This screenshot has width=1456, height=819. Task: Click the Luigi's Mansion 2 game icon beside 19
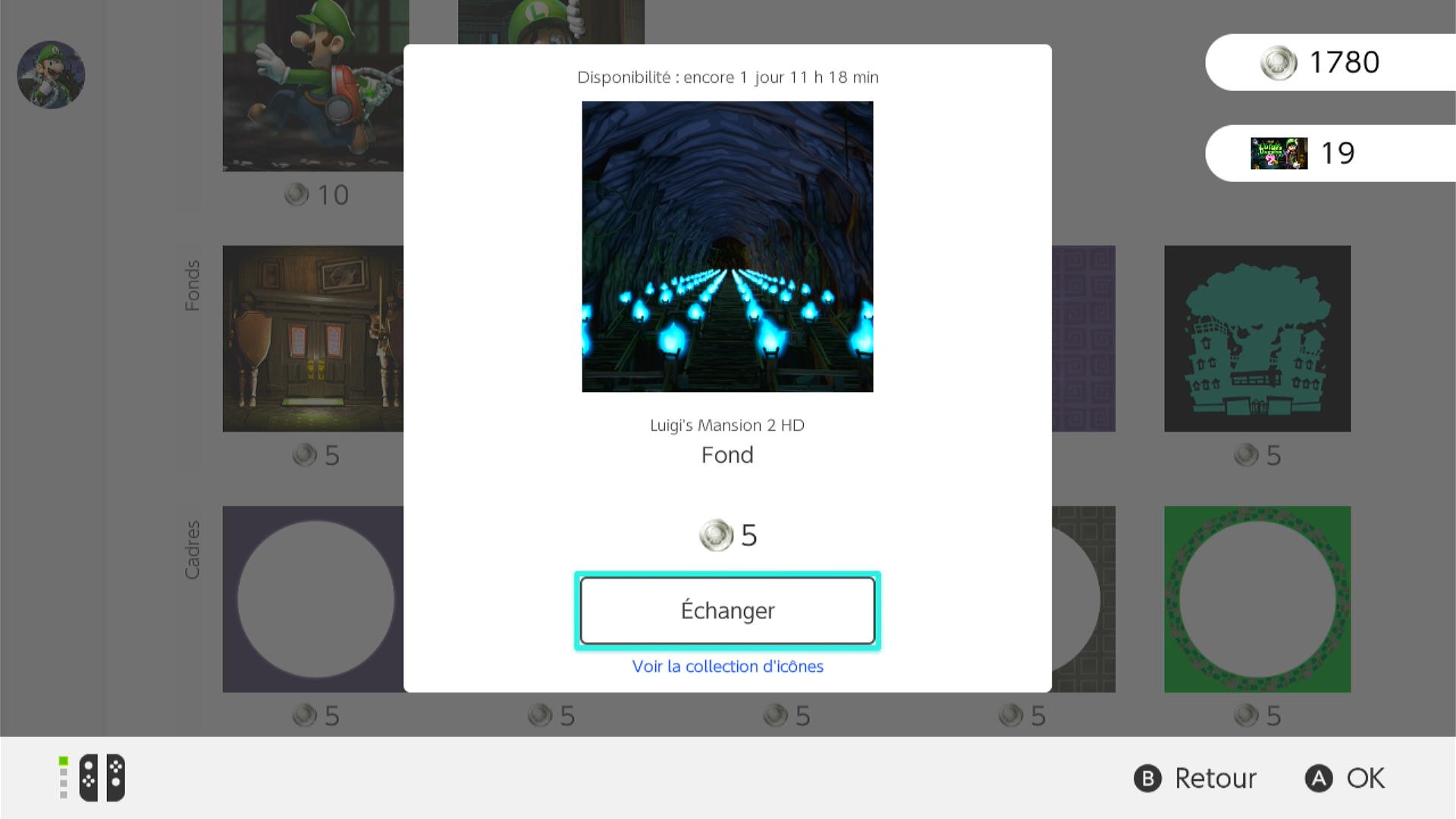point(1279,153)
